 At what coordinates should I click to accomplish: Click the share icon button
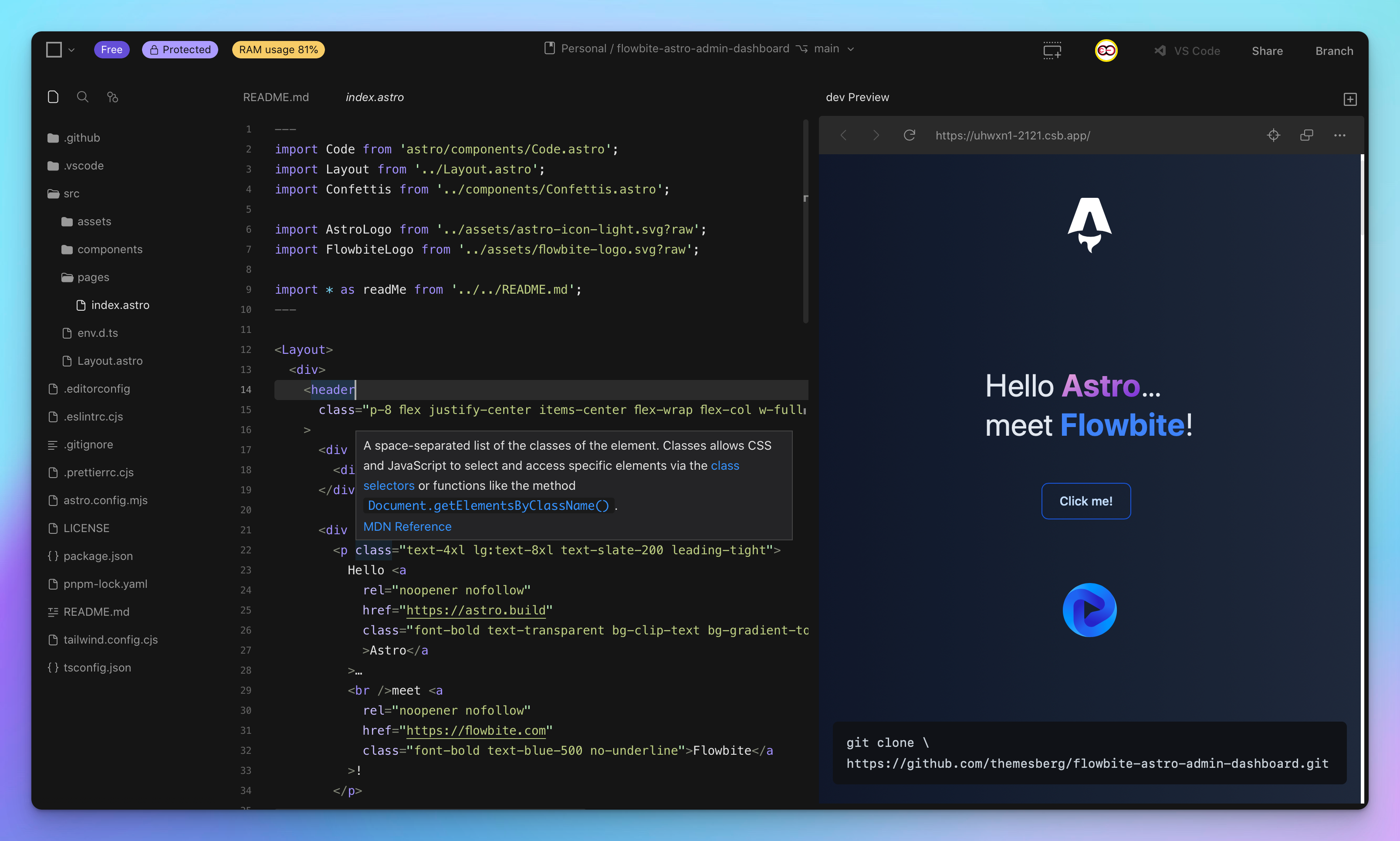(x=1267, y=48)
